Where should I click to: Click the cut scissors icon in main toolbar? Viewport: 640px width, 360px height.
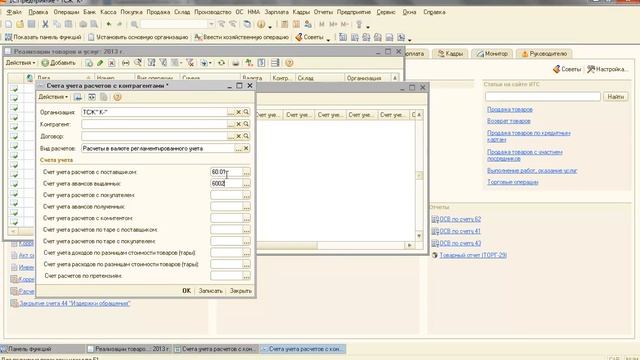coord(45,24)
